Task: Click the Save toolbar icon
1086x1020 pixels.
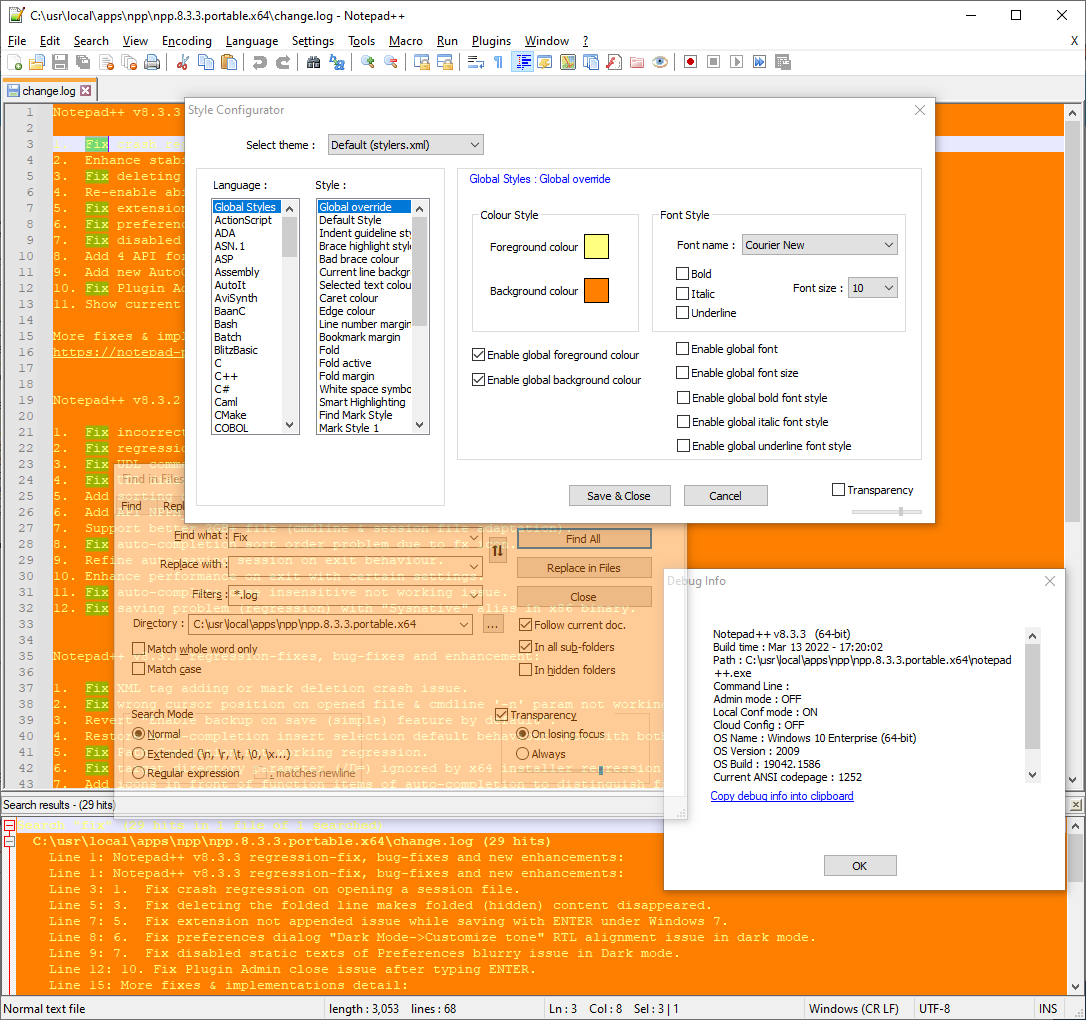Action: coord(60,62)
